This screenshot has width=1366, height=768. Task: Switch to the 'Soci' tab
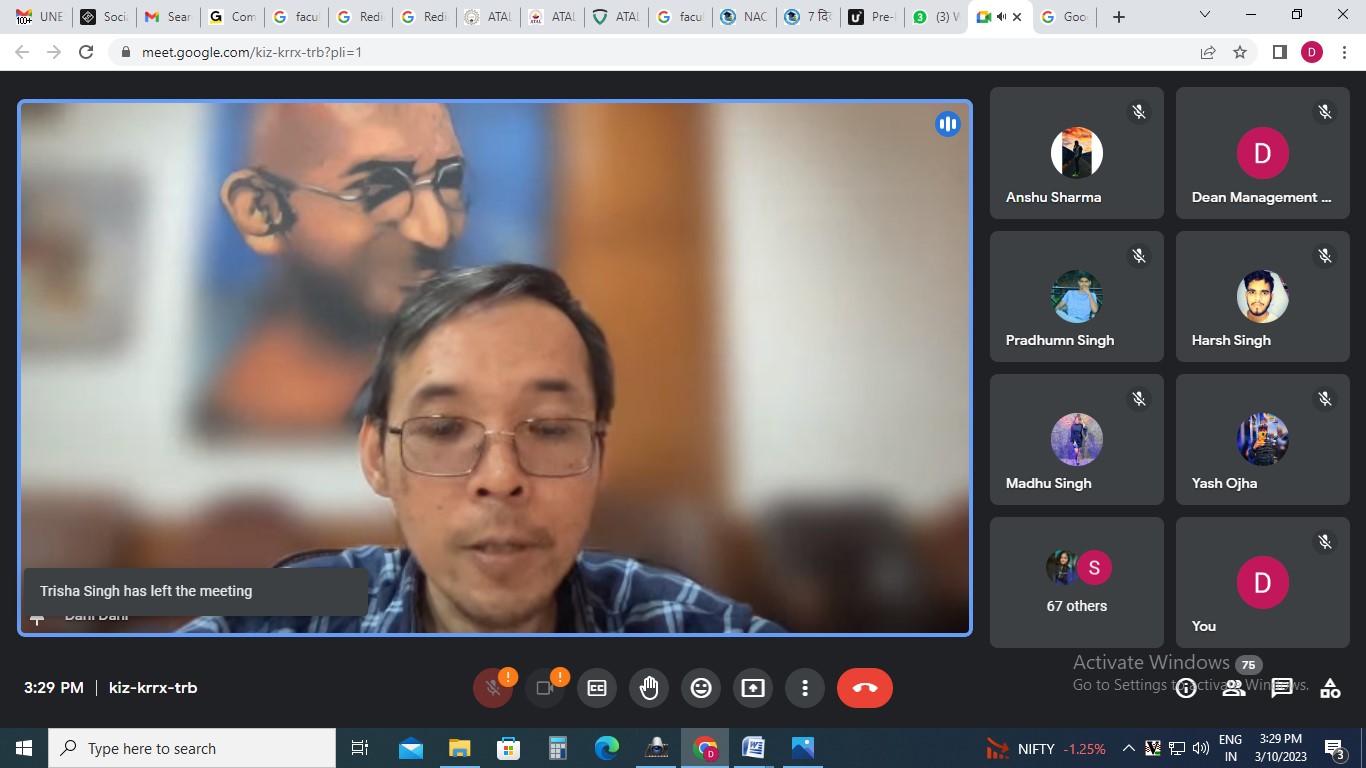(x=103, y=17)
